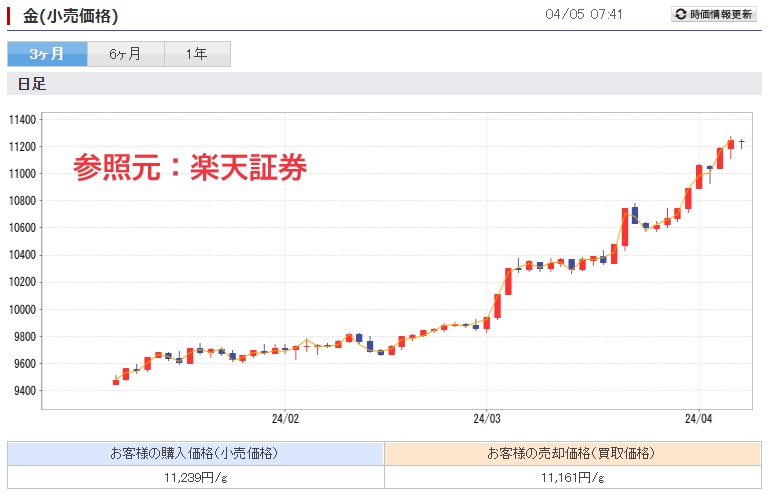The image size is (775, 504).
Task: Click the 時価情報更新 refresh button
Action: point(714,14)
